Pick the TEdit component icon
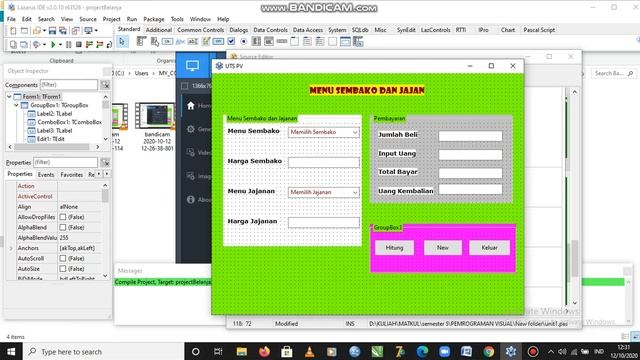 [193, 41]
